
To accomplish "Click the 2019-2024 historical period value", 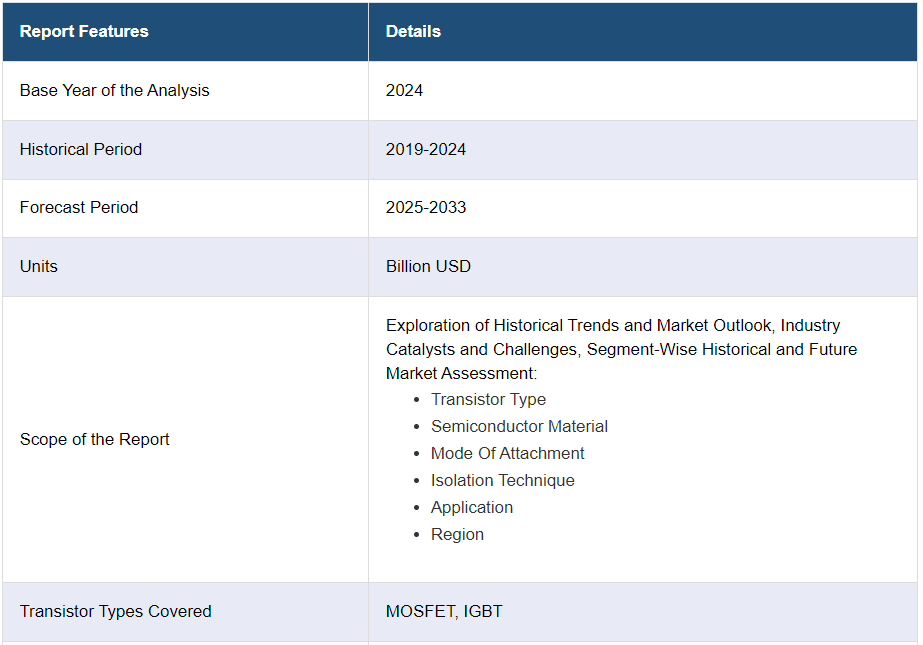I will click(426, 150).
